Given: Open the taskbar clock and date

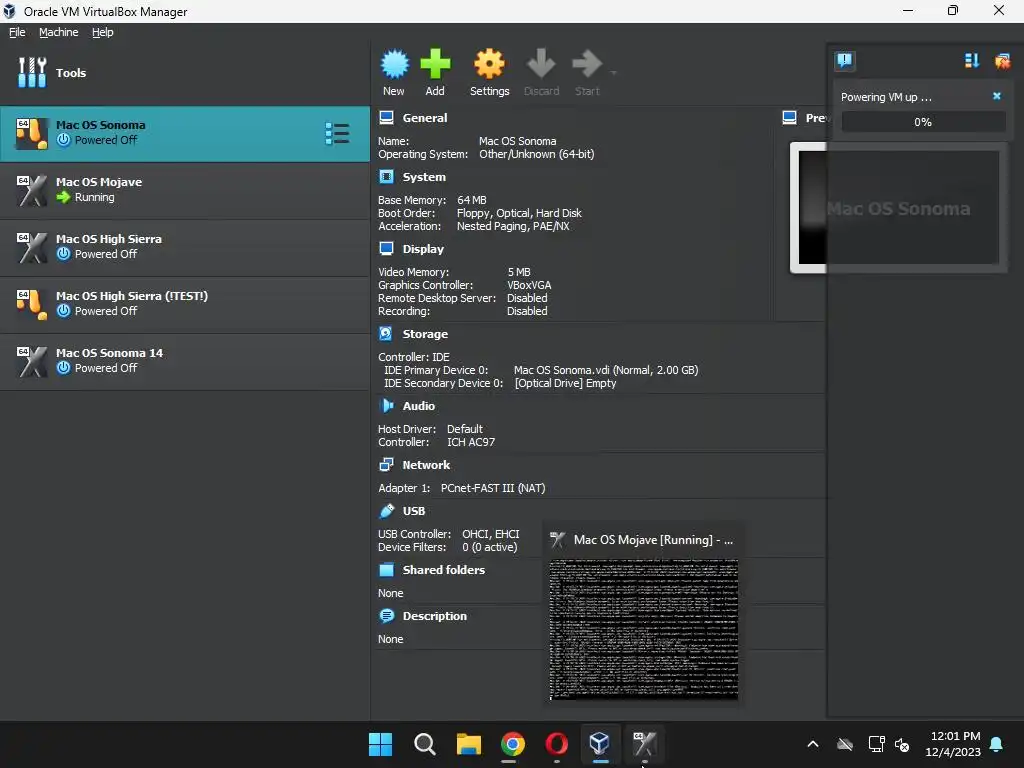Looking at the screenshot, I should [x=953, y=744].
